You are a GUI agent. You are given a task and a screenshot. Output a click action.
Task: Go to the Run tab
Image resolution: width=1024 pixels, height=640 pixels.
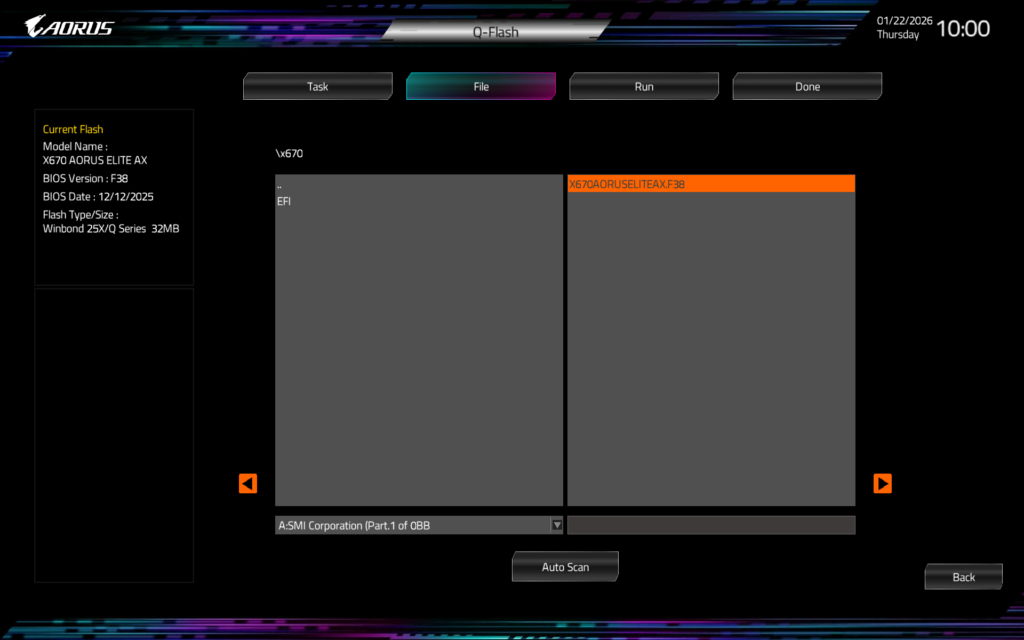coord(644,87)
